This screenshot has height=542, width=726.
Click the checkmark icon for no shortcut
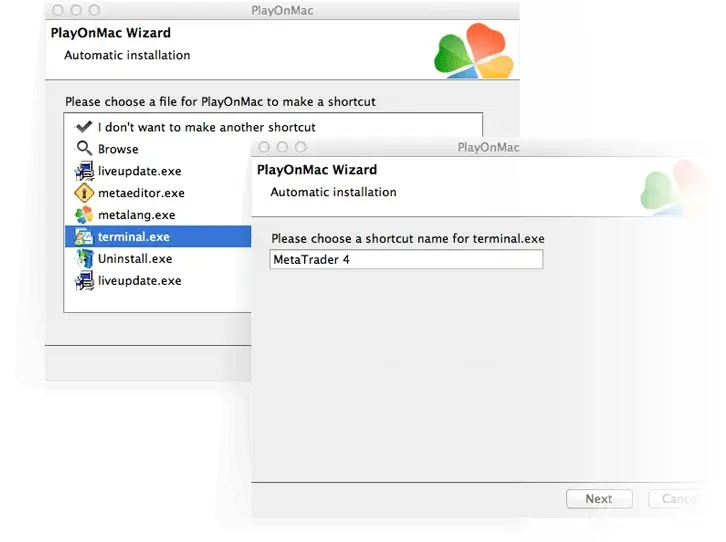tap(84, 127)
